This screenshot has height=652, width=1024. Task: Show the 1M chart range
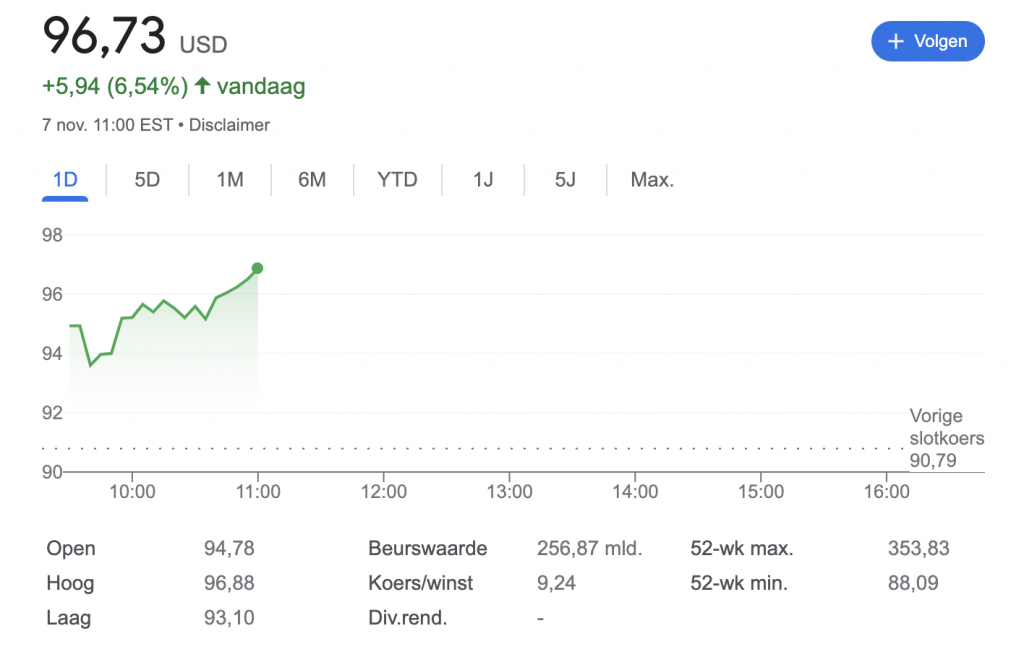[230, 180]
